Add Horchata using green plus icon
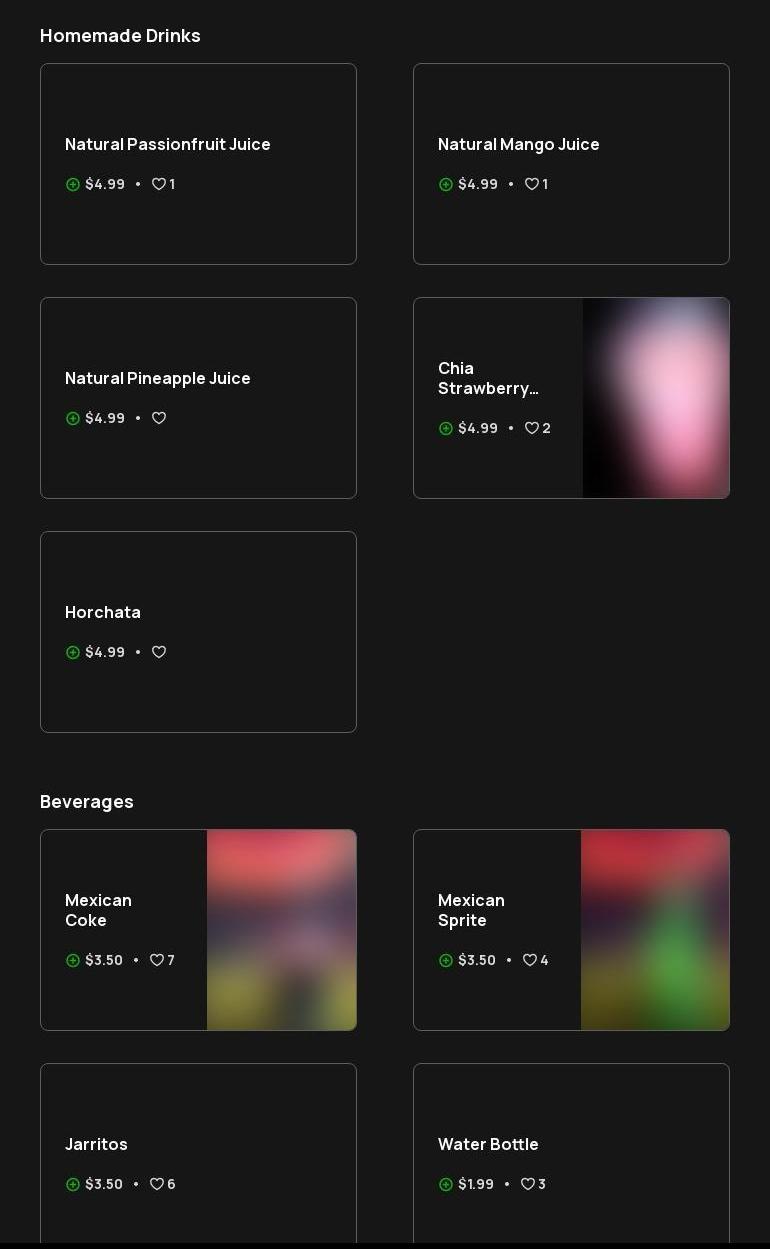 click(x=72, y=652)
